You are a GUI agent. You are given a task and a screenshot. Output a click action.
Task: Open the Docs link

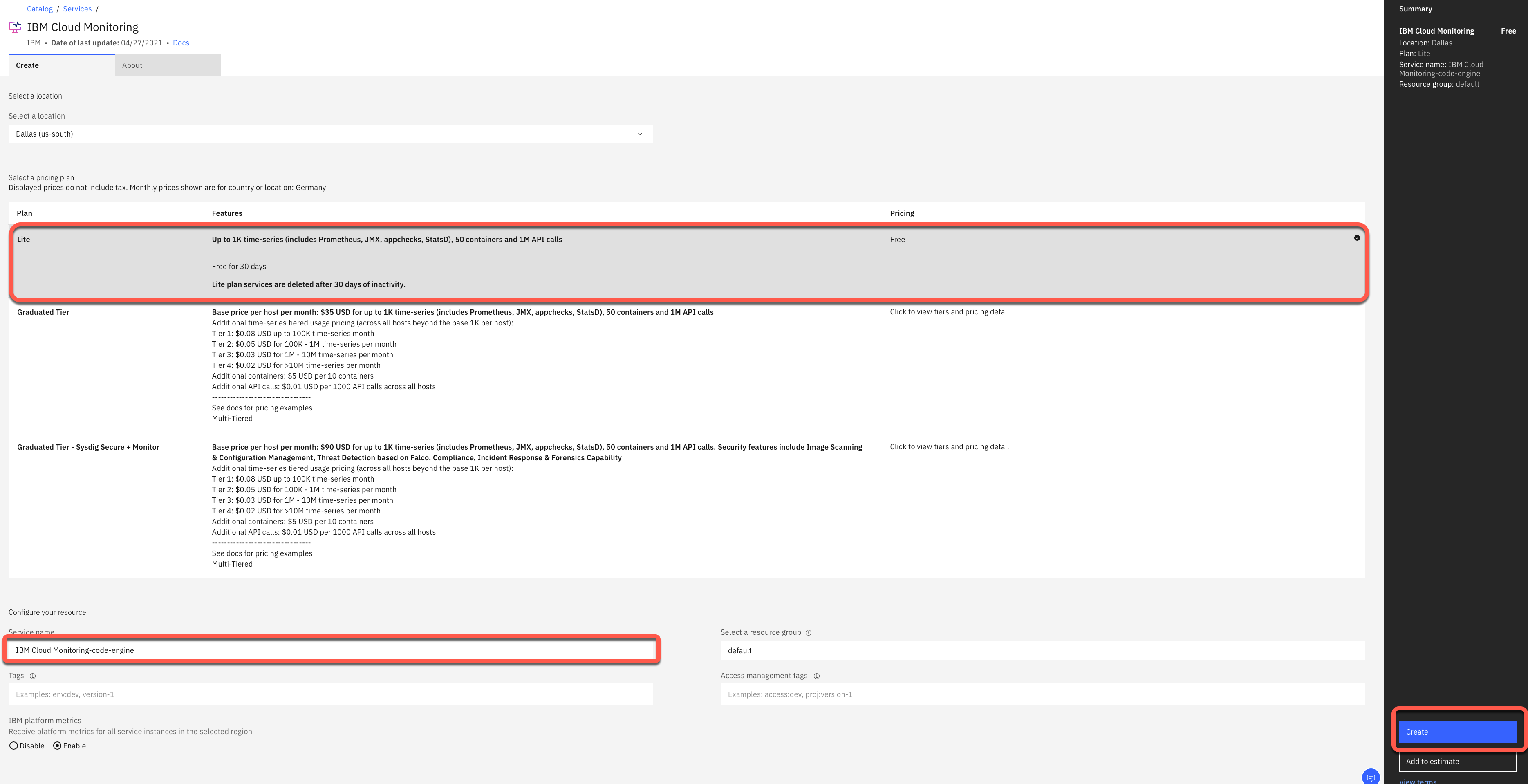pyautogui.click(x=181, y=43)
